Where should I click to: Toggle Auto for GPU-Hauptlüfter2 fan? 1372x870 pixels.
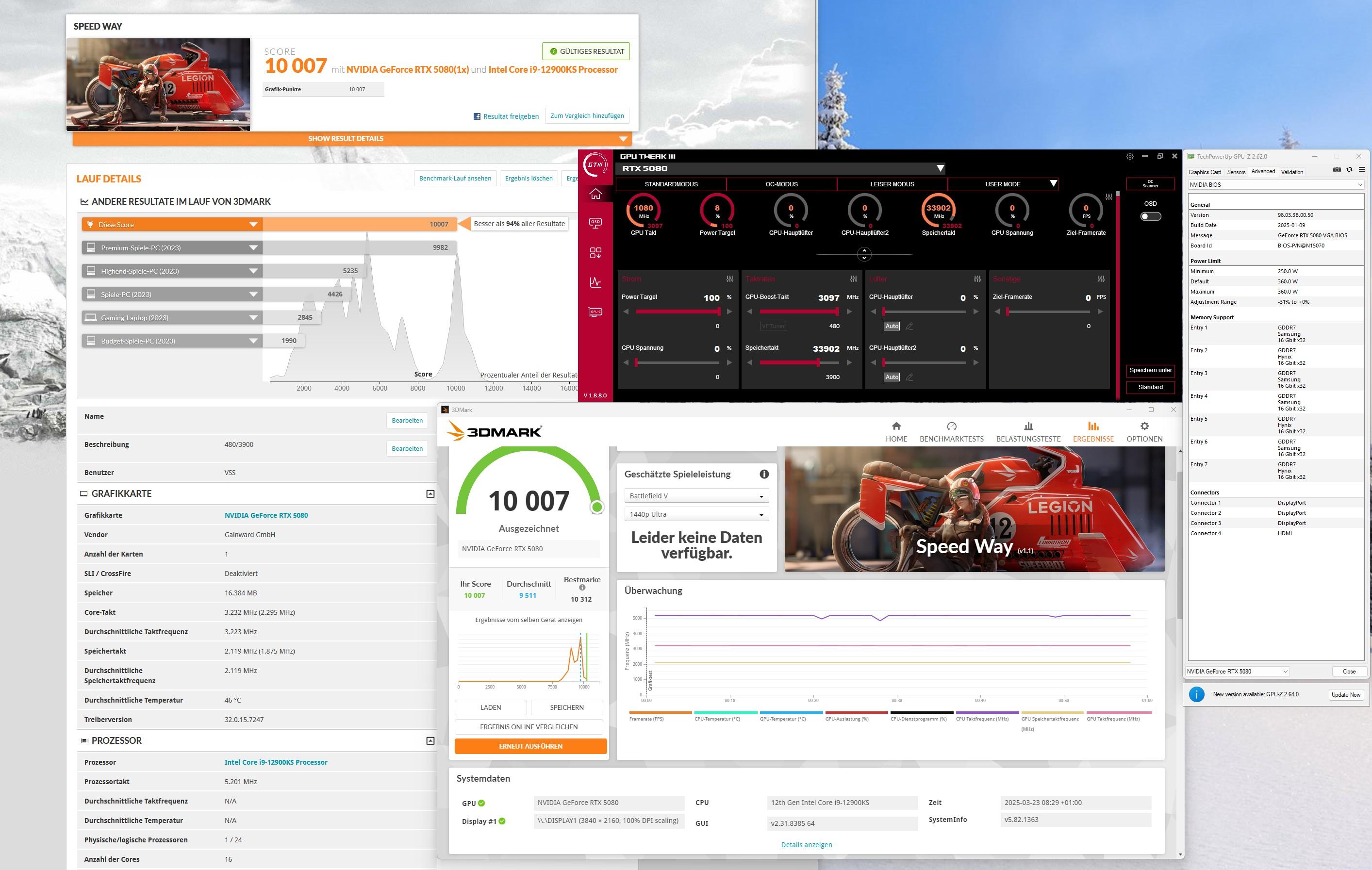[x=892, y=377]
